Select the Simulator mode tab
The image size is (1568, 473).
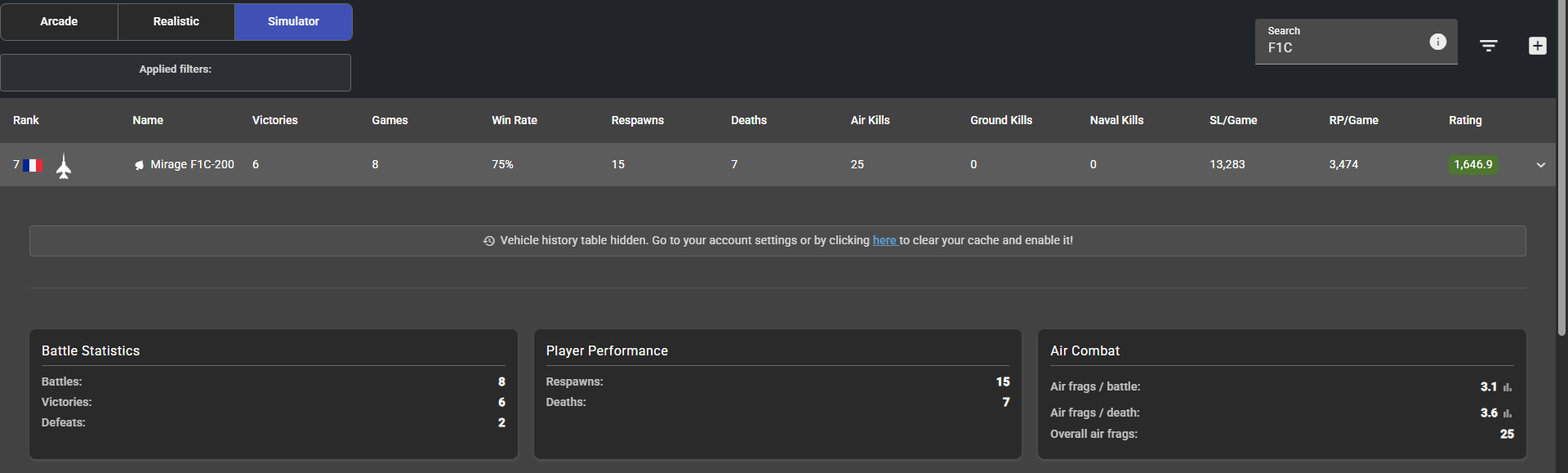[293, 21]
